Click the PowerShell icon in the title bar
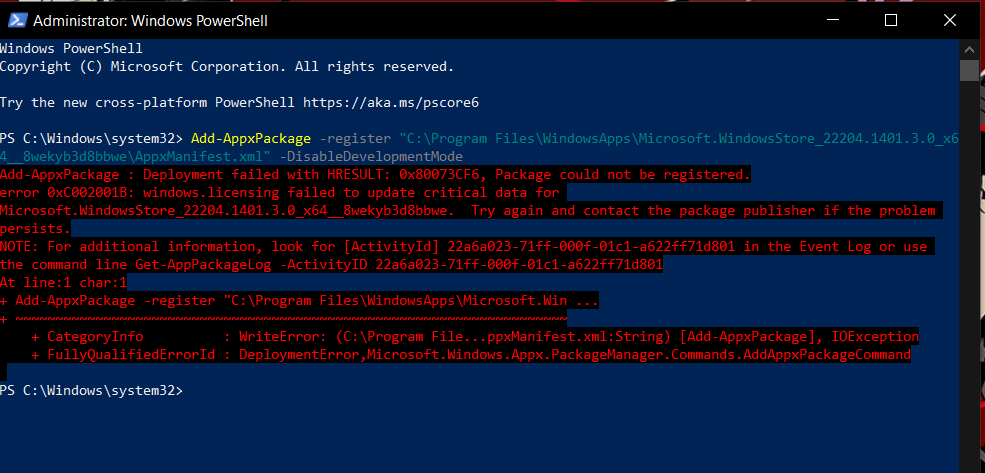Image resolution: width=985 pixels, height=473 pixels. 16,21
